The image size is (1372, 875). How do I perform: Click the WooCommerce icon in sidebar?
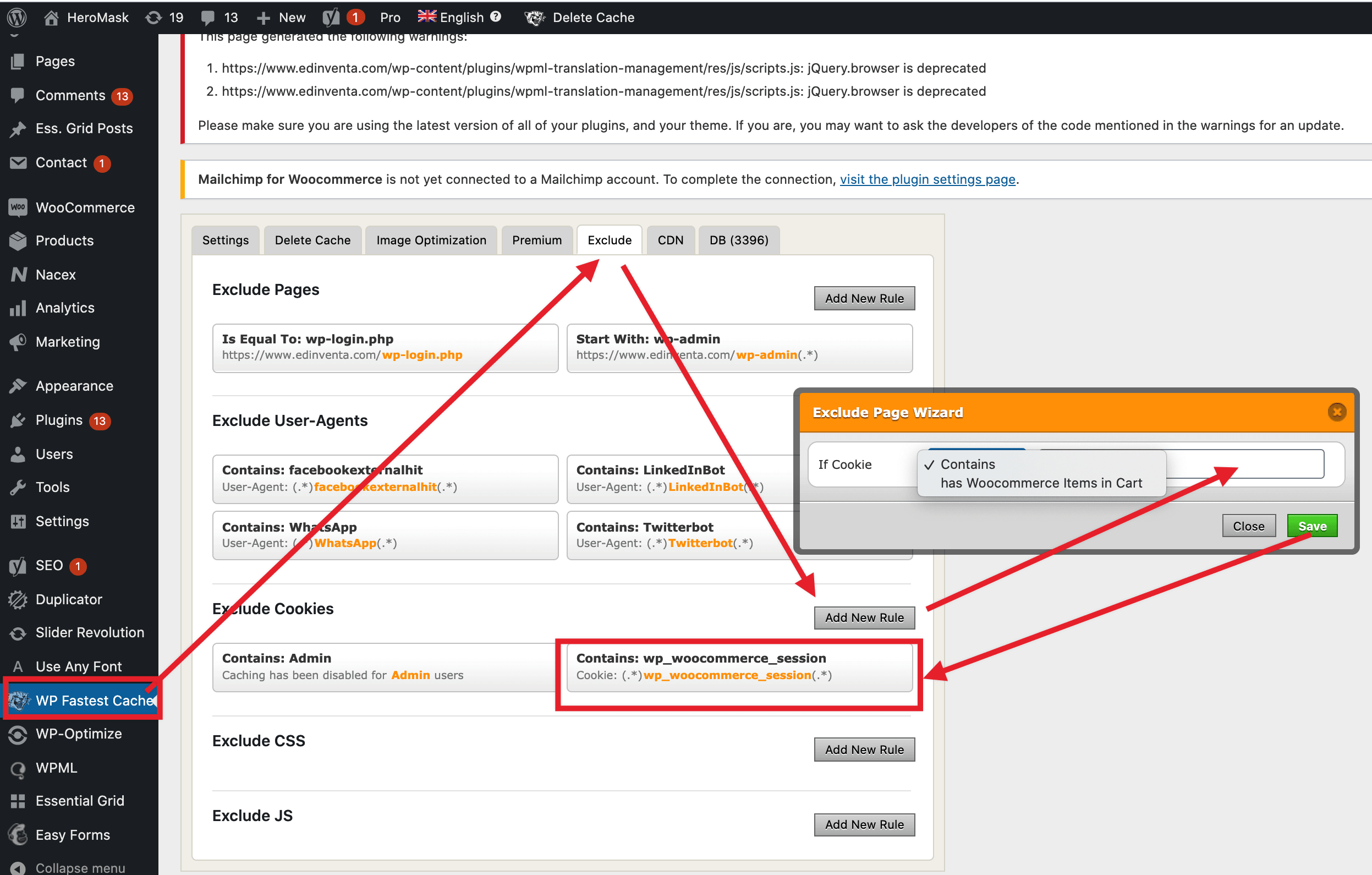point(18,207)
